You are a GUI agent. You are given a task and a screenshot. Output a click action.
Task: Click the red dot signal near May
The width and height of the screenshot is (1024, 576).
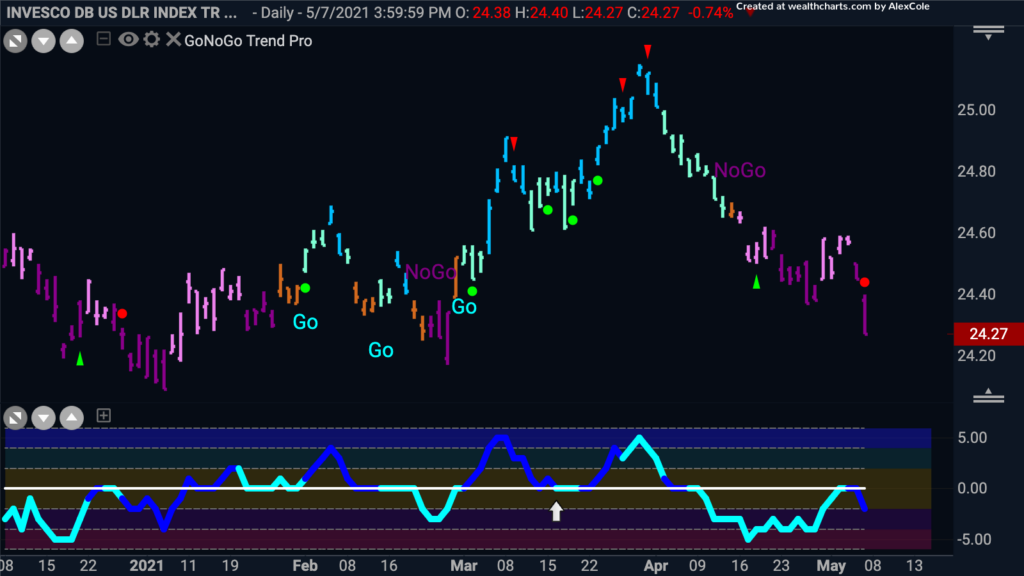[865, 282]
